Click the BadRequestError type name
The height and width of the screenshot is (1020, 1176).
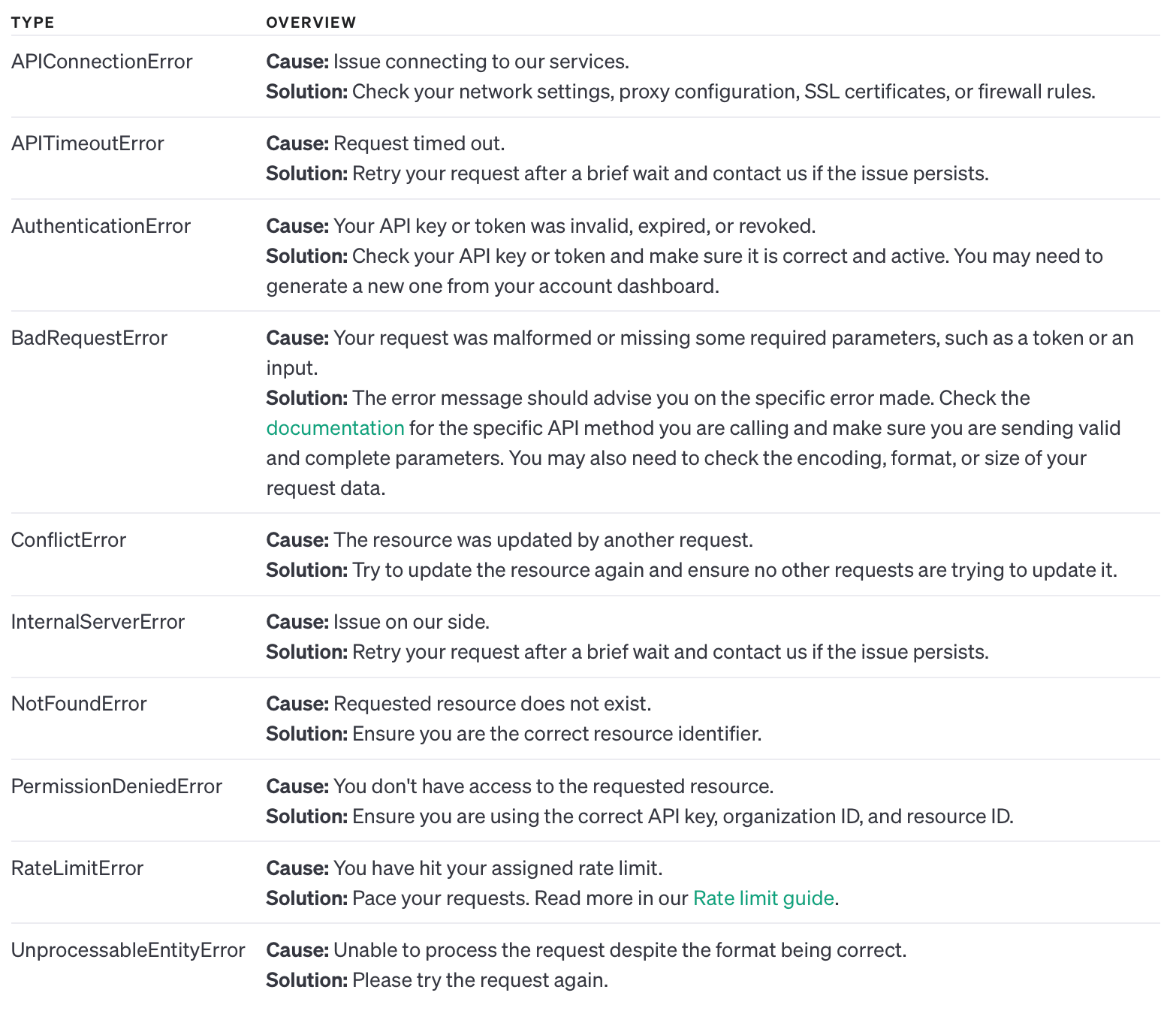(x=89, y=338)
